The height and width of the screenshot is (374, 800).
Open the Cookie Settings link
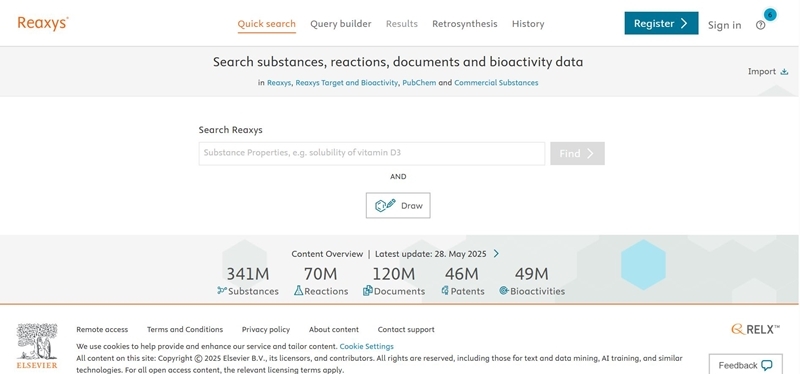366,346
